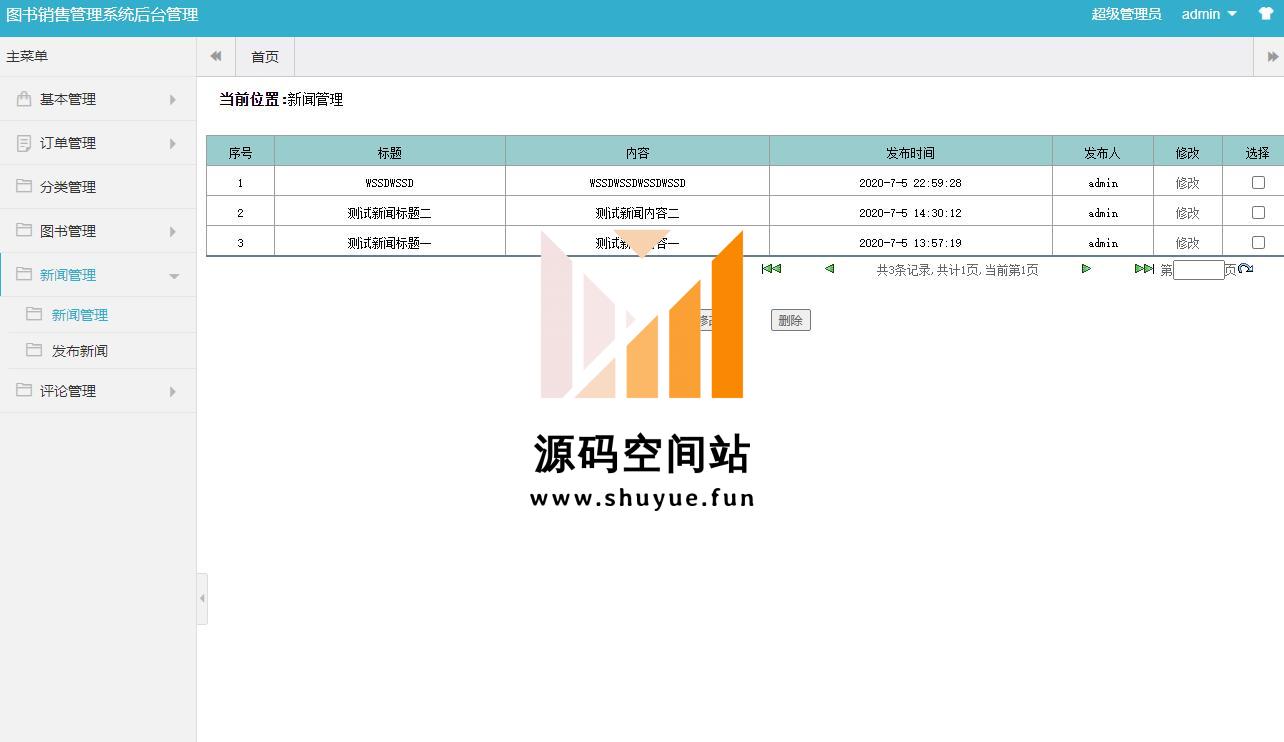Click 修改 link in 测试新闻标题二 row

[x=1187, y=213]
